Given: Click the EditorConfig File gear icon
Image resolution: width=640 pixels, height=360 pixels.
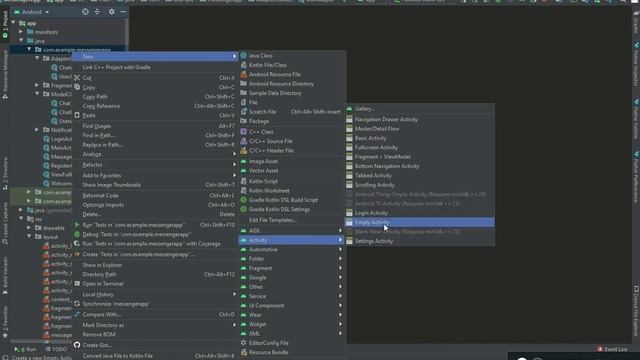Looking at the screenshot, I should pos(244,343).
